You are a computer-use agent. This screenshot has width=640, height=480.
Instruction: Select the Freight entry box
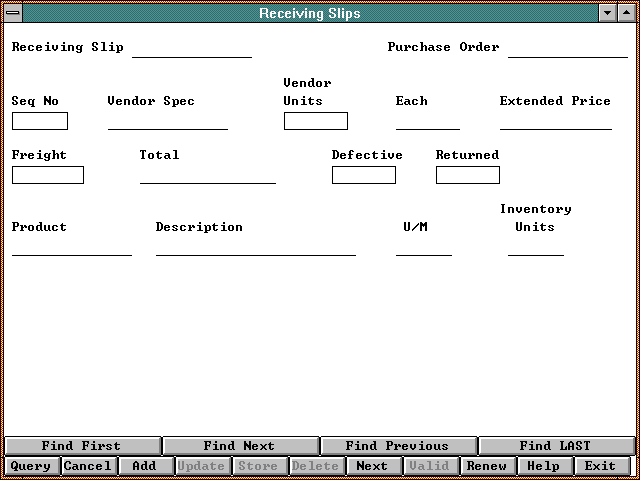tap(48, 175)
